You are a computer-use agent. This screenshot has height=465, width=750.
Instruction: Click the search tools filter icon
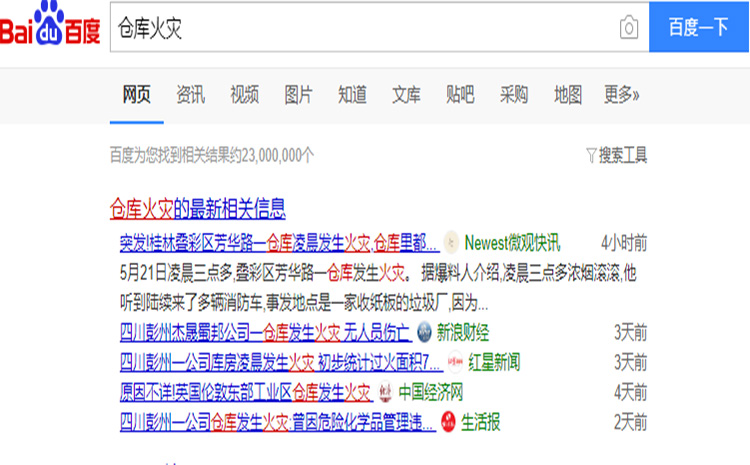point(591,155)
